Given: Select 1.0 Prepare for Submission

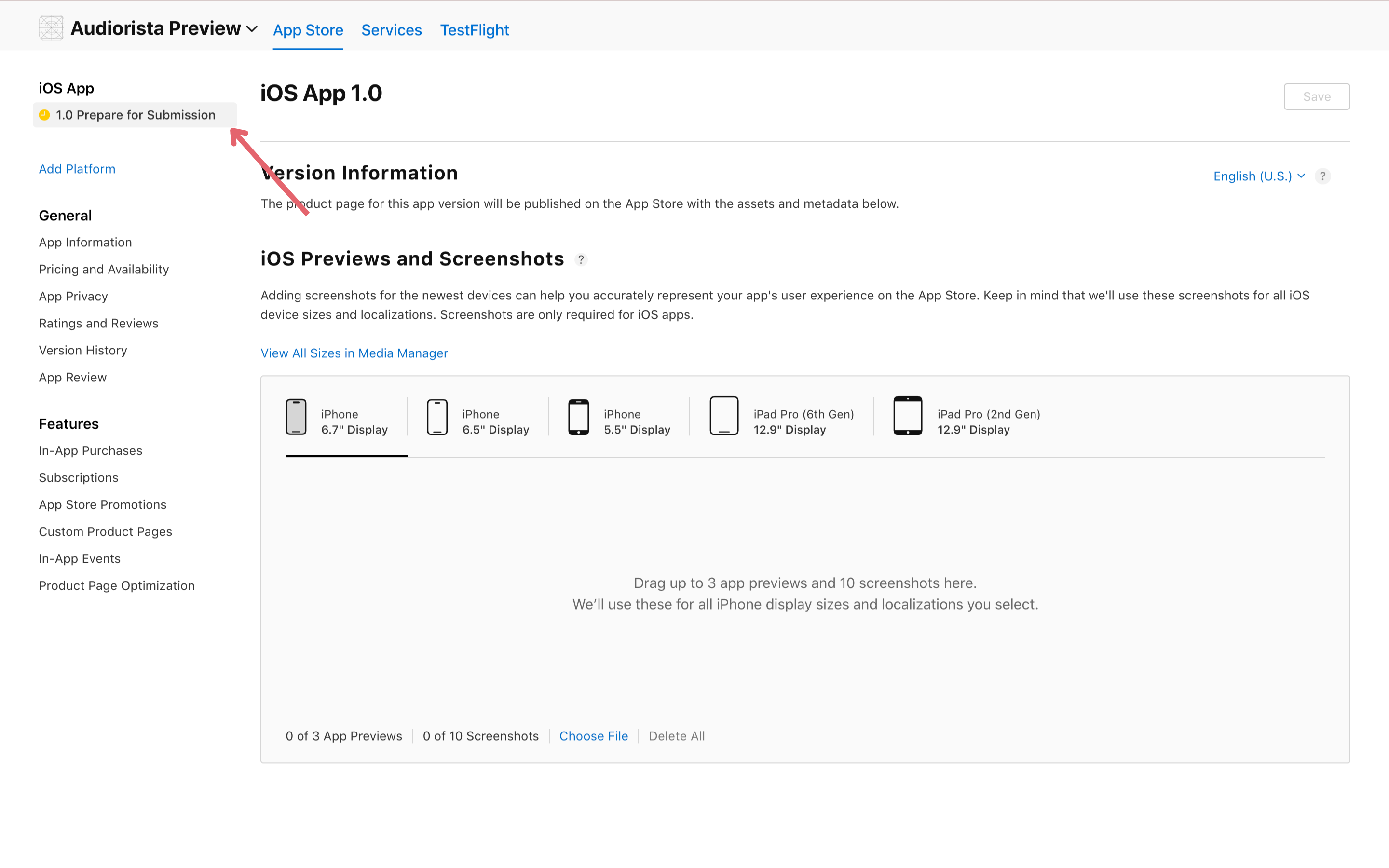Looking at the screenshot, I should pyautogui.click(x=135, y=115).
